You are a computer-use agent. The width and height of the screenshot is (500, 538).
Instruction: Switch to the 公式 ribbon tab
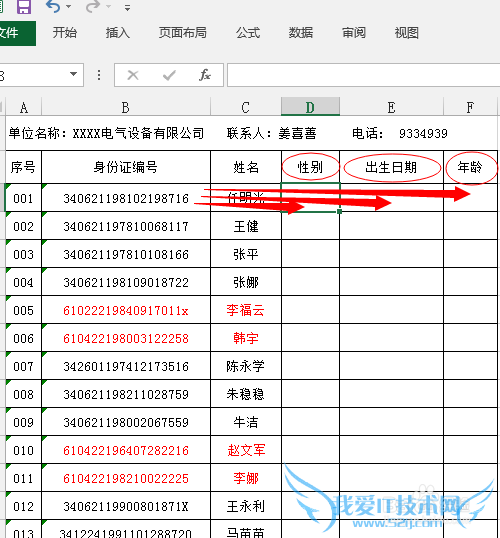pos(248,33)
